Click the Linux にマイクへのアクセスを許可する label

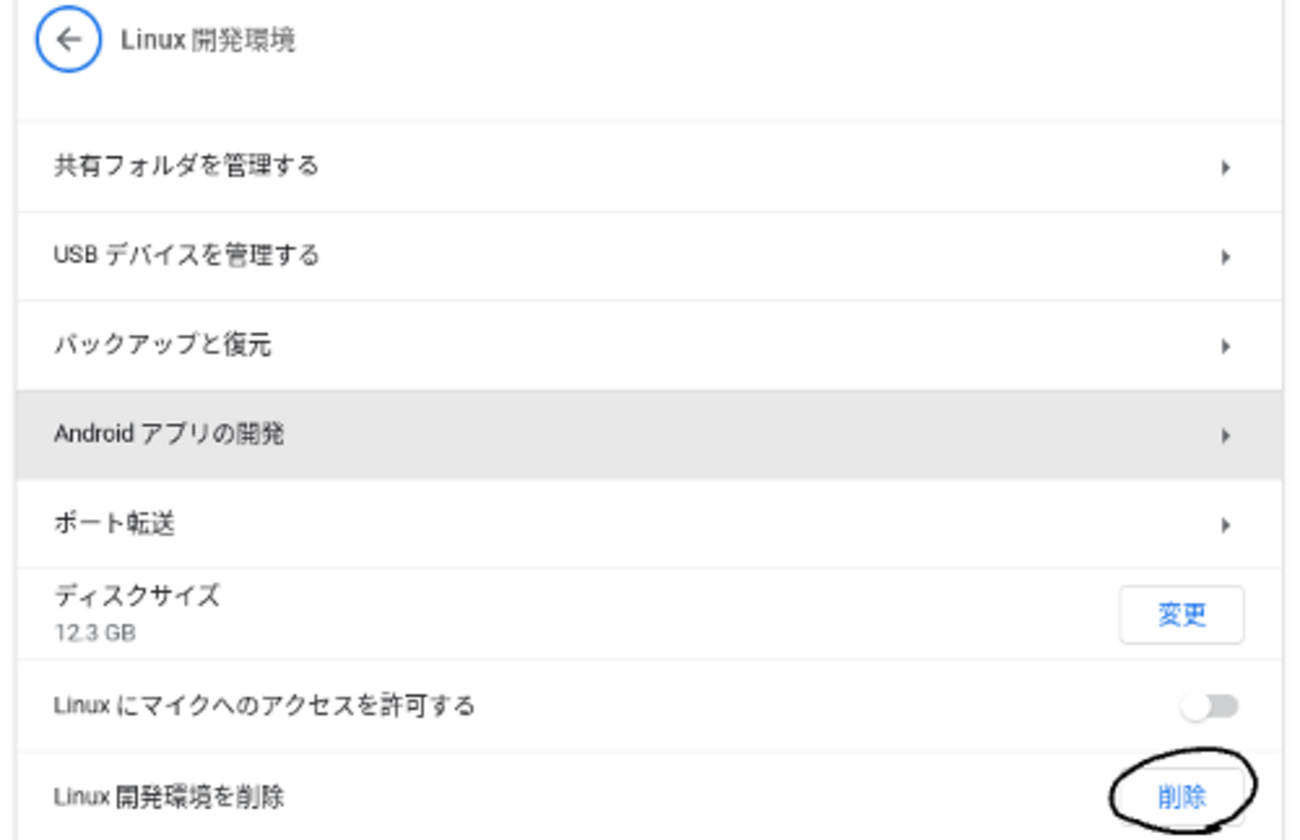pos(264,706)
